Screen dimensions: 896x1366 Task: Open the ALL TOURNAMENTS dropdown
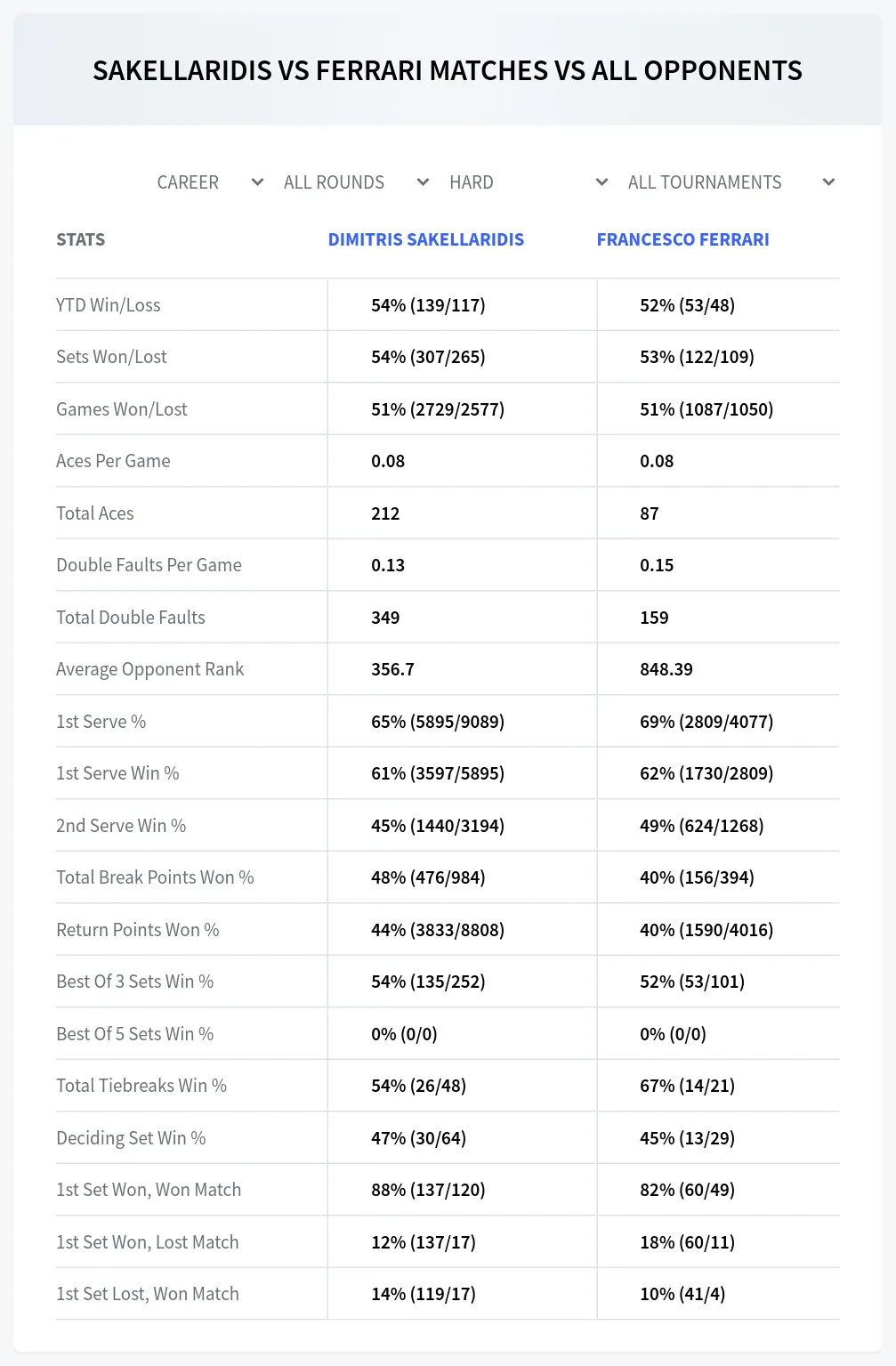point(731,182)
